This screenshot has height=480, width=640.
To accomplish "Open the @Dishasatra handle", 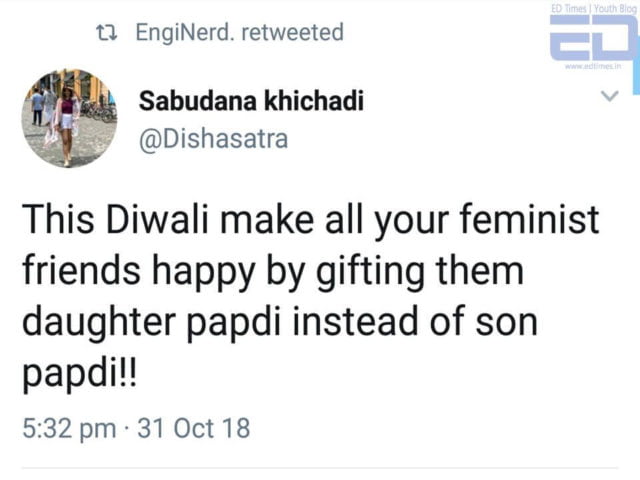I will coord(214,138).
